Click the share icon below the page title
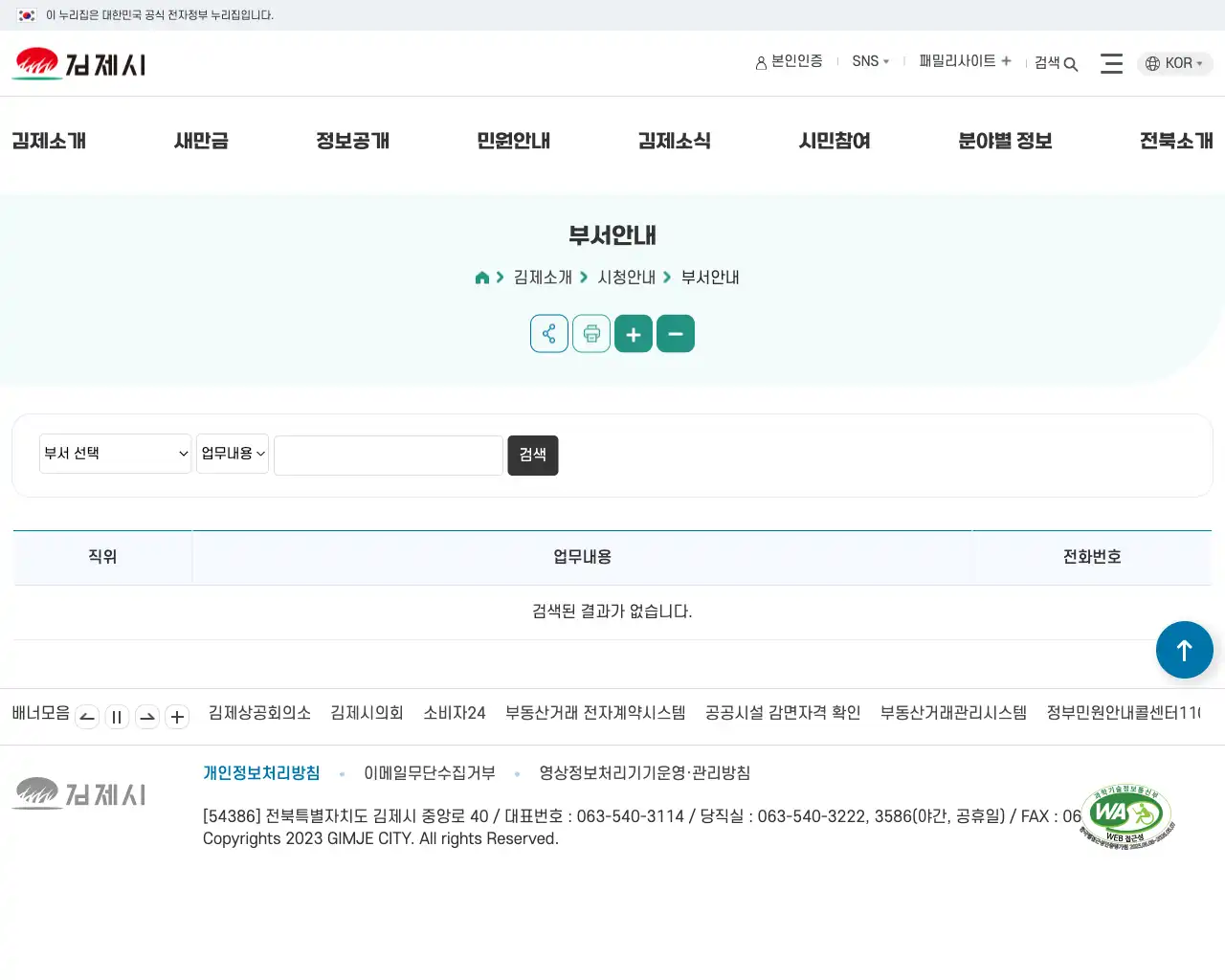Image resolution: width=1225 pixels, height=980 pixels. [548, 333]
